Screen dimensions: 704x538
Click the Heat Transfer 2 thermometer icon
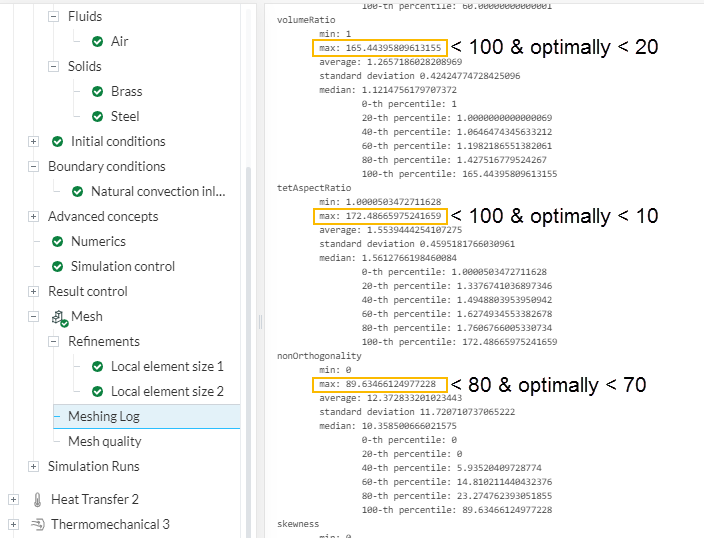click(x=38, y=499)
